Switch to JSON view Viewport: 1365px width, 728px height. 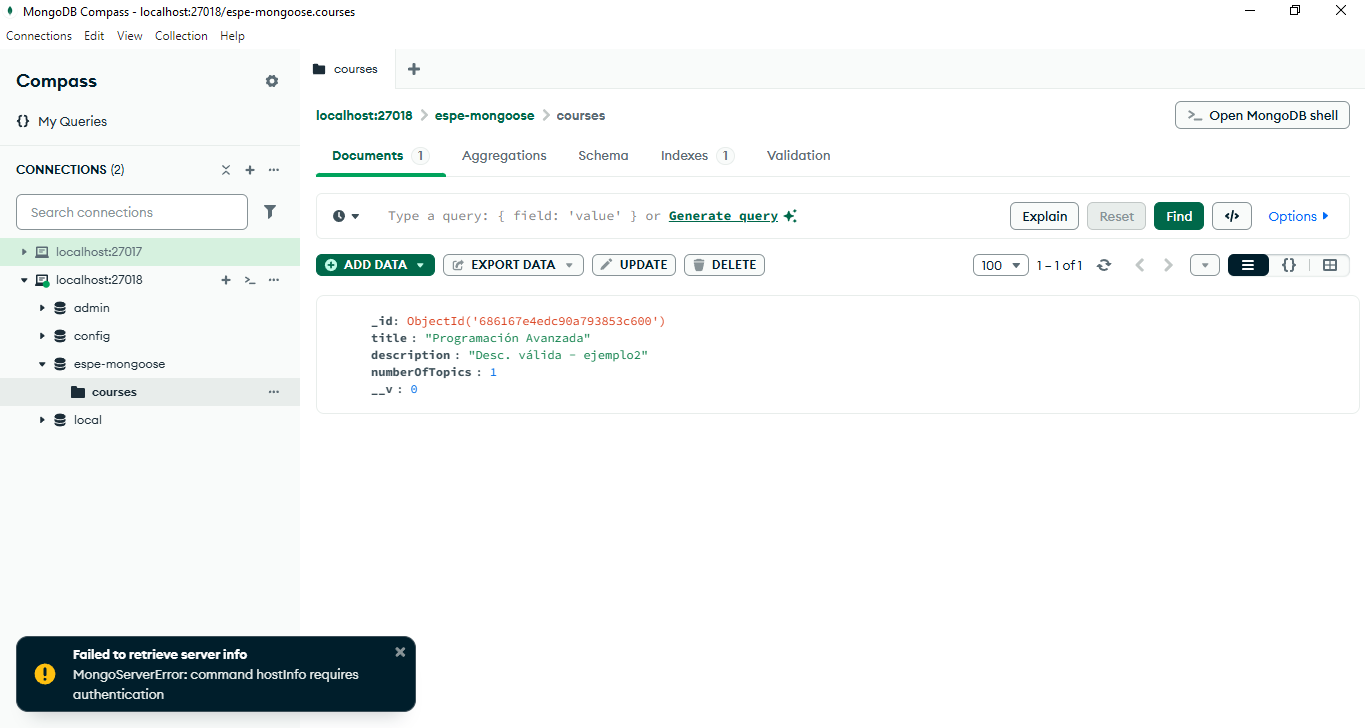pos(1289,265)
